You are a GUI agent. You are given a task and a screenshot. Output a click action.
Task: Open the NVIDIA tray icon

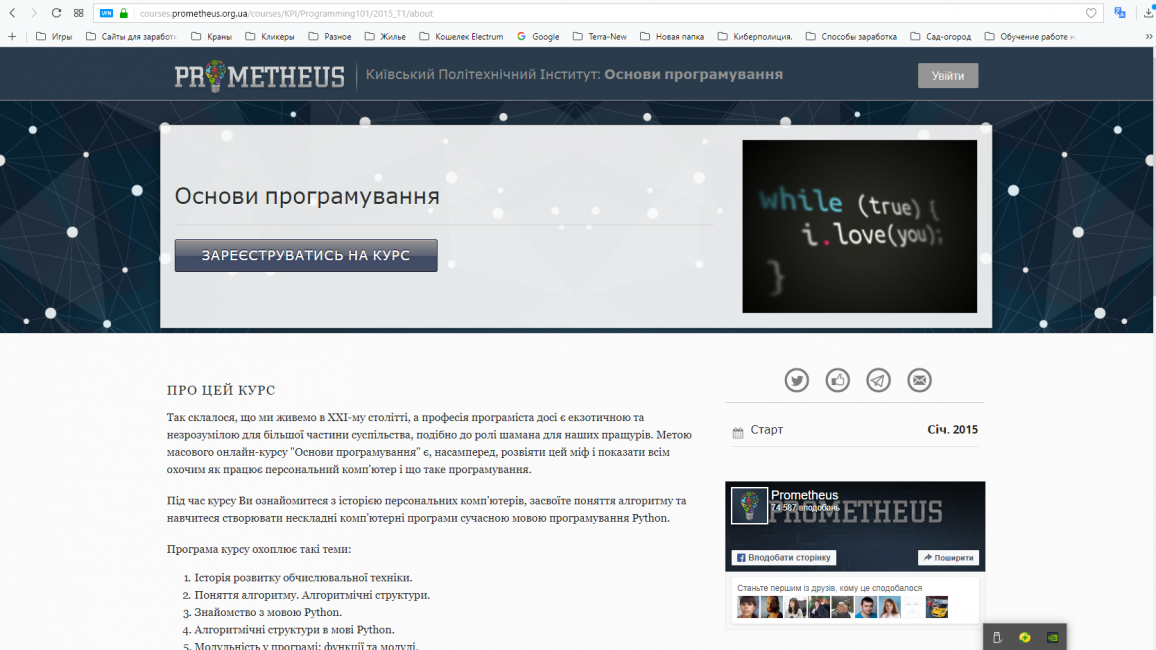coord(1053,637)
